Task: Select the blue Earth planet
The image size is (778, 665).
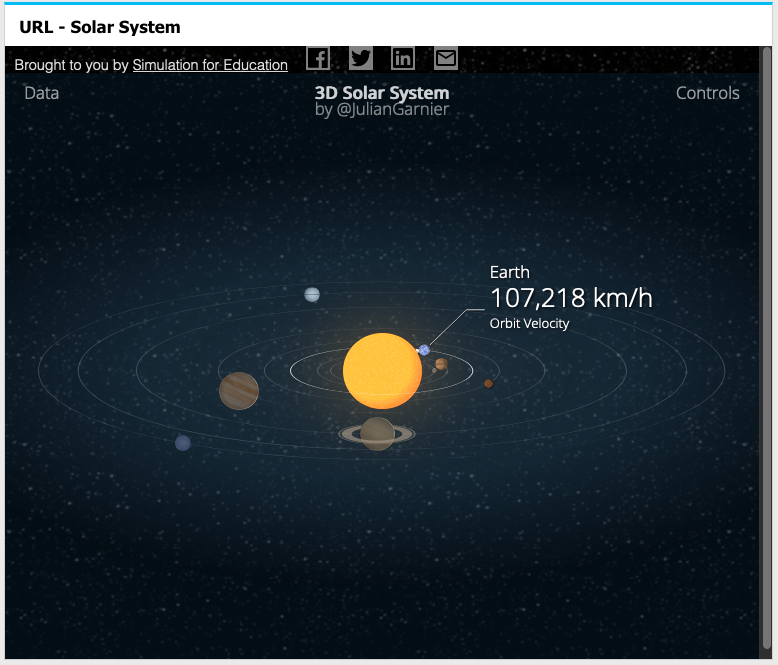Action: coord(424,350)
